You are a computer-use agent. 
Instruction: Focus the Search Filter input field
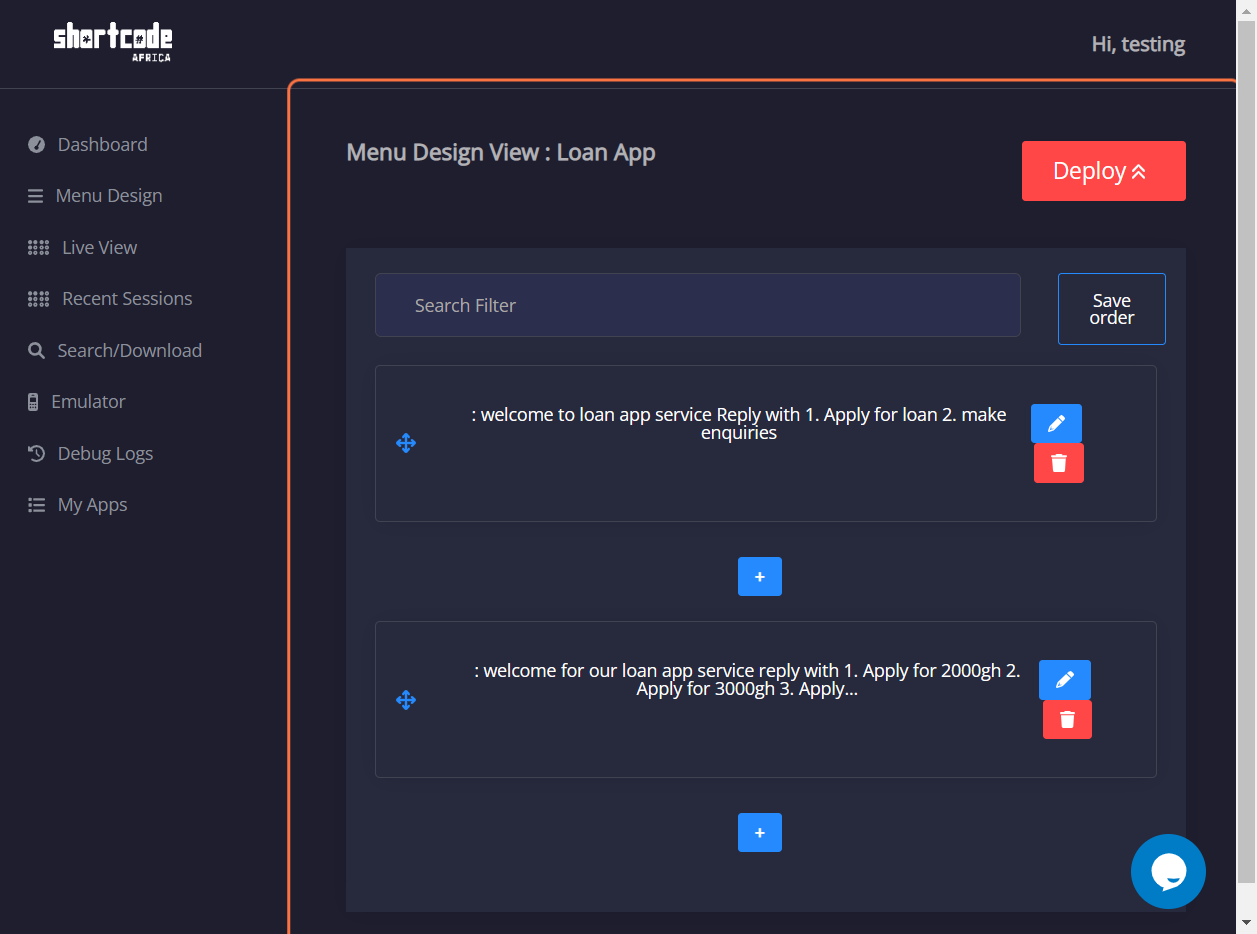pyautogui.click(x=698, y=305)
